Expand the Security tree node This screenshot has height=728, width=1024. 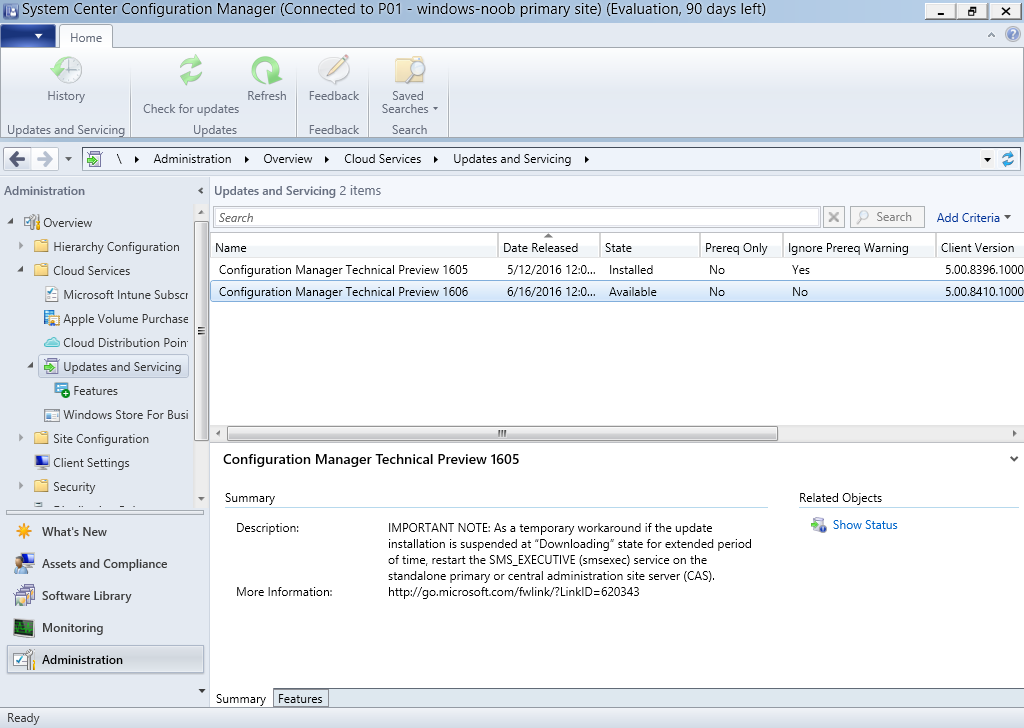coord(21,486)
